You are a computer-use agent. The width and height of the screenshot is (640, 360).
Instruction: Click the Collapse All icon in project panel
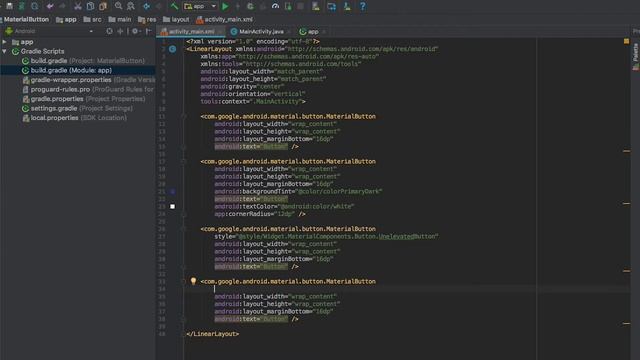coord(120,31)
